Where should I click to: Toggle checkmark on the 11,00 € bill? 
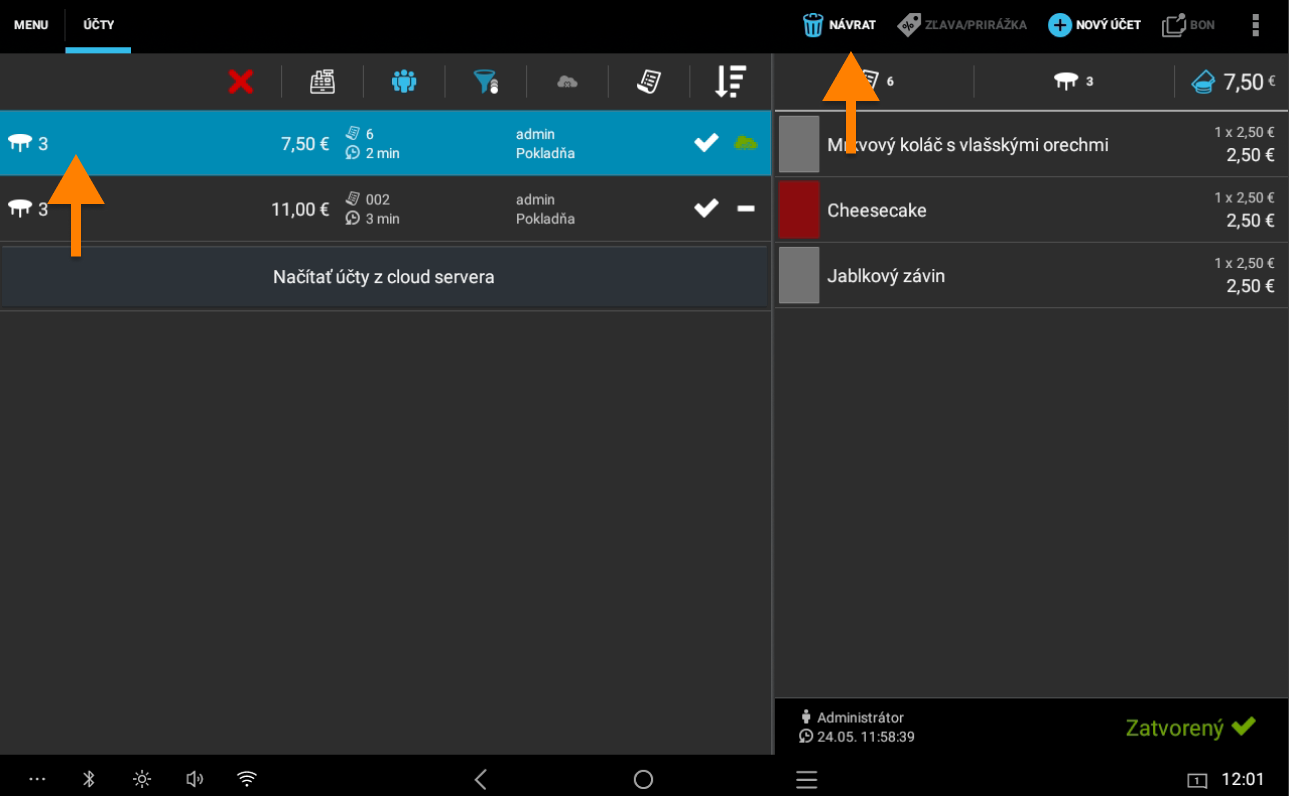[x=706, y=209]
